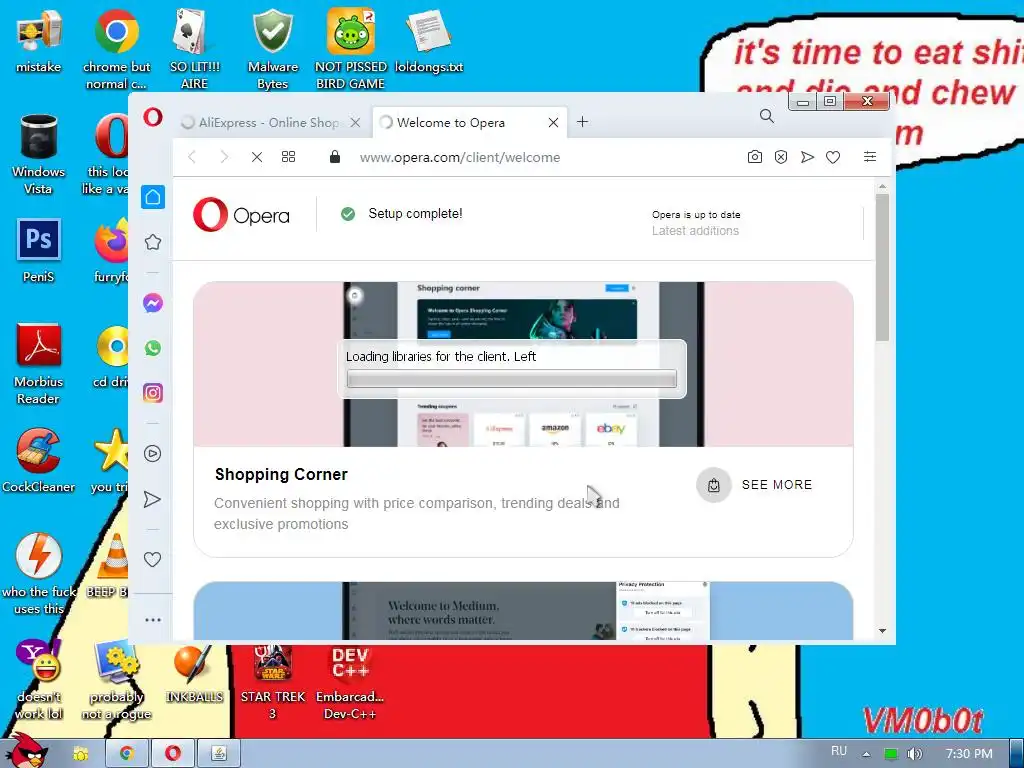Click the Shopping corner preview image
Screen dimensions: 1024x768
pos(523,364)
